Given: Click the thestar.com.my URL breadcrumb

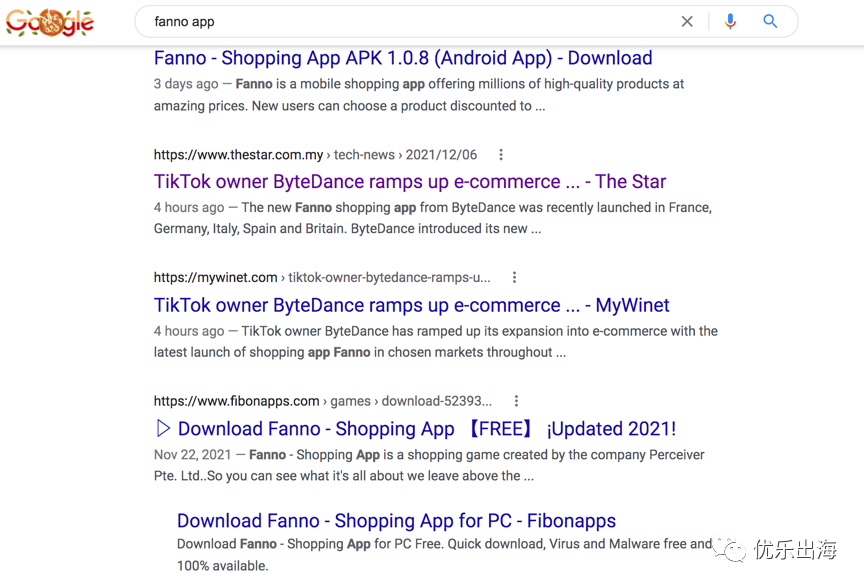Looking at the screenshot, I should click(315, 155).
